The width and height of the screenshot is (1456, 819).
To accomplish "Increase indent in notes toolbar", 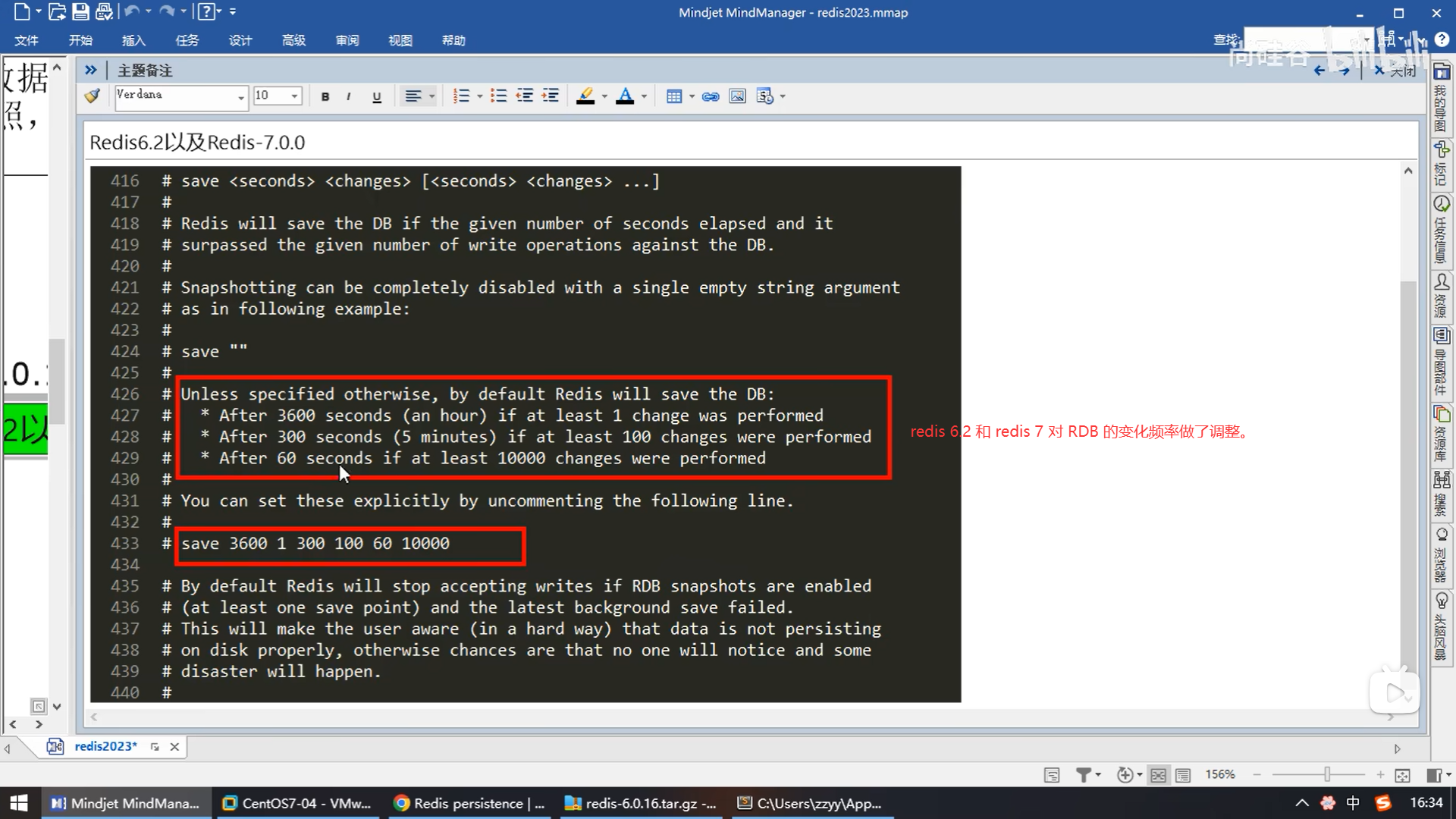I will pyautogui.click(x=551, y=96).
